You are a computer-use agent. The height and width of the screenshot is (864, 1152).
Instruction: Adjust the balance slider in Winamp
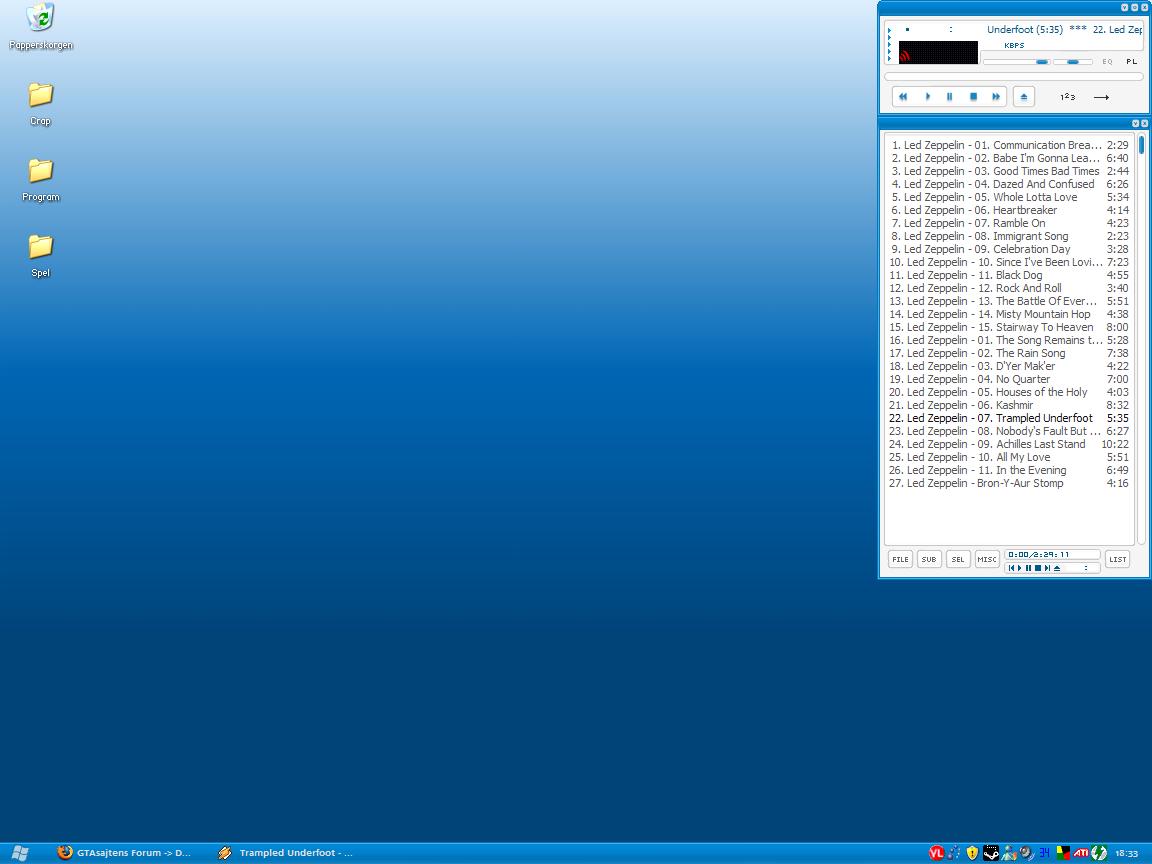1073,62
